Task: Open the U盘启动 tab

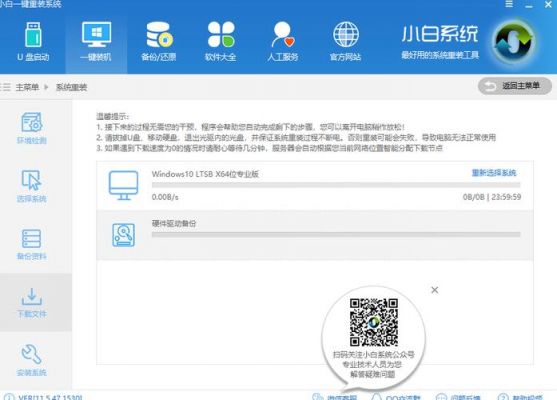Action: click(33, 42)
